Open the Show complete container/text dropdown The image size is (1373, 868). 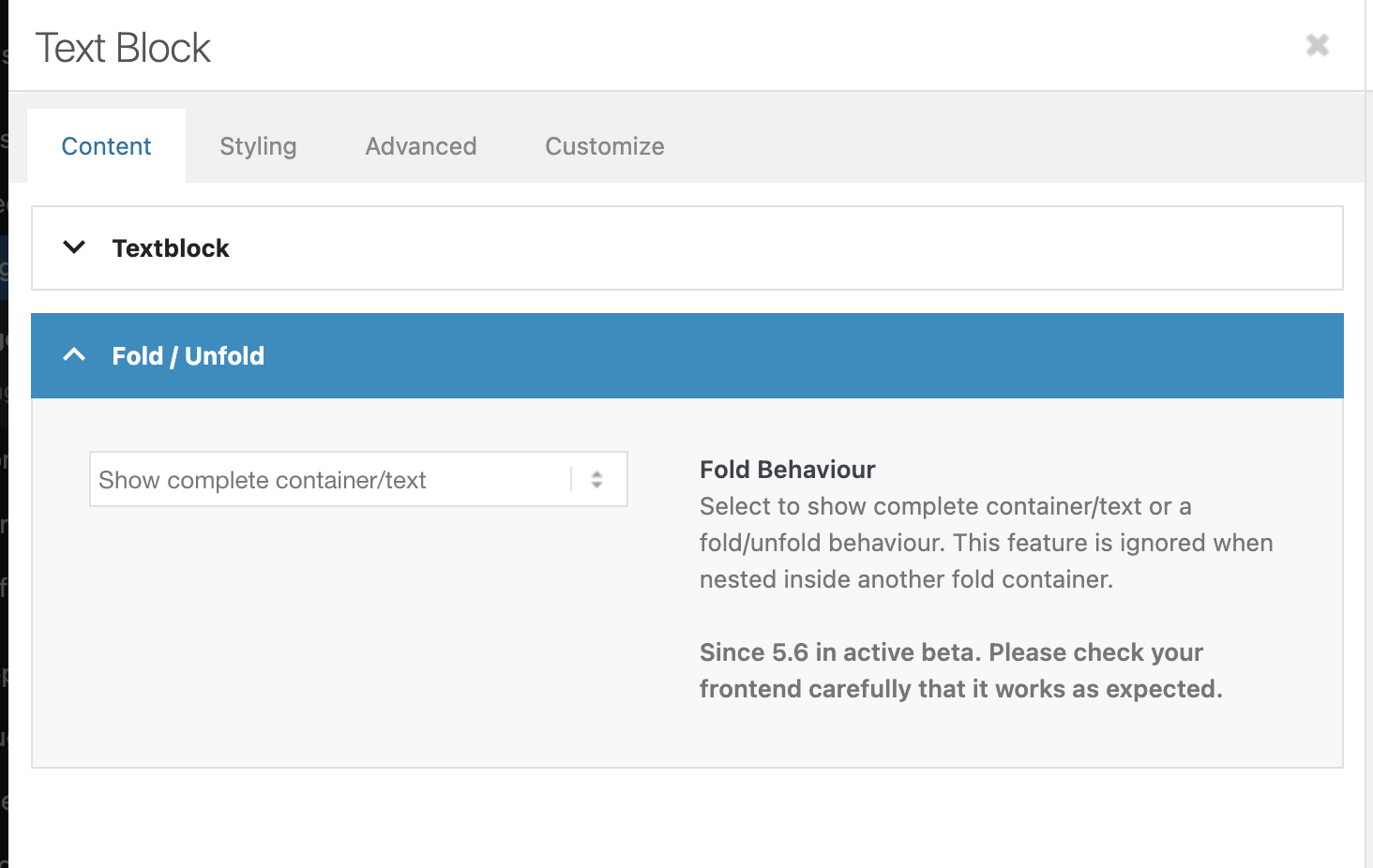[328, 480]
